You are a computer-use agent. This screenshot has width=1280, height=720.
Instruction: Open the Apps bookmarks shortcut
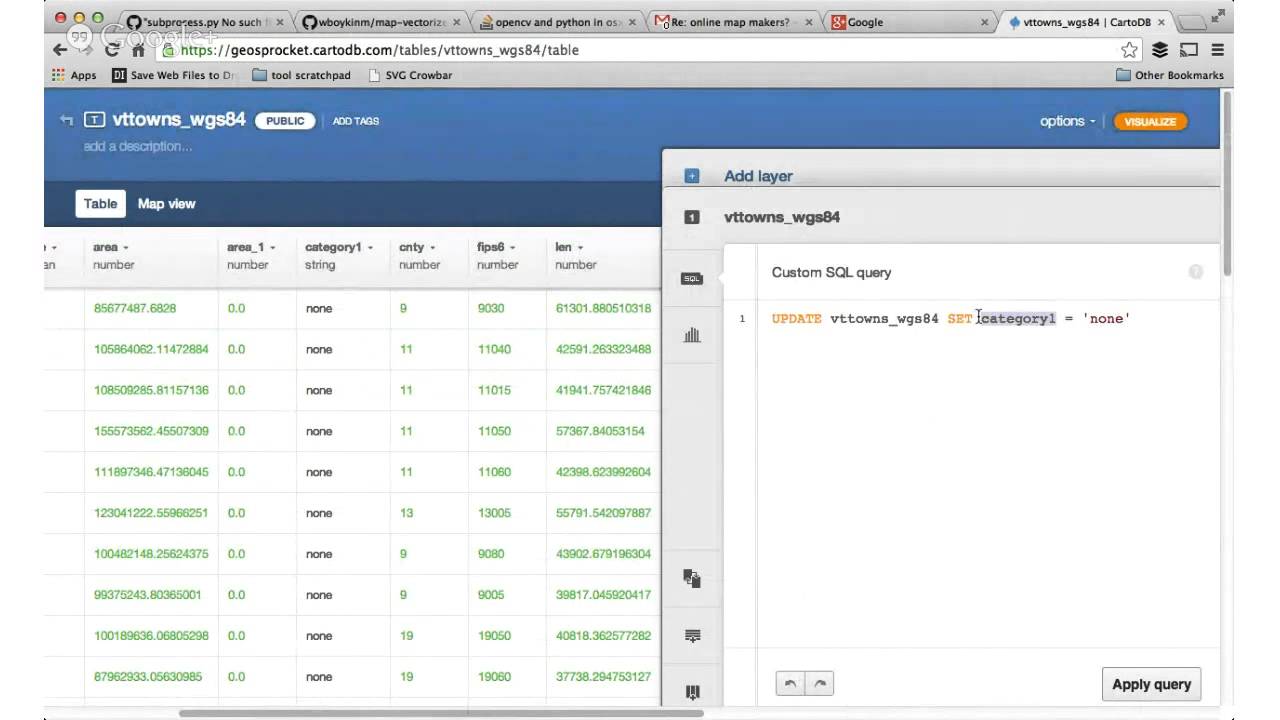pos(75,75)
